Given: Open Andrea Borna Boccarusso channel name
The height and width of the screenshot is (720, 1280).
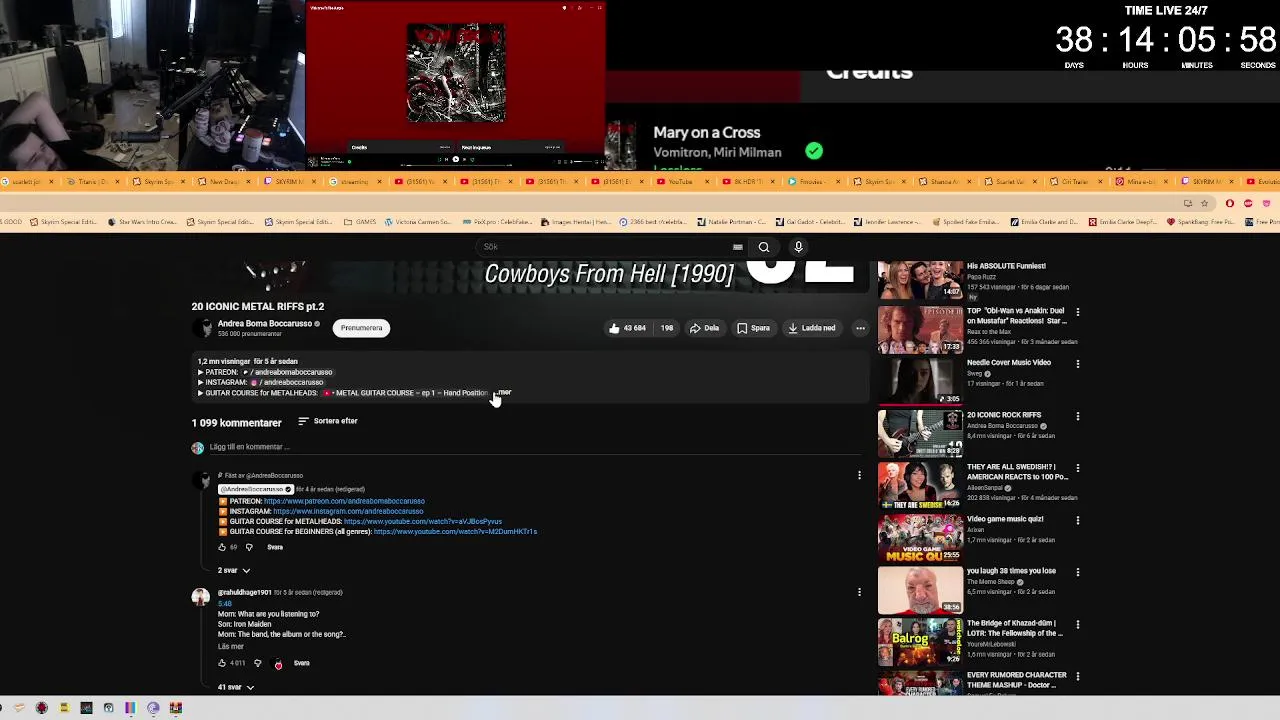Looking at the screenshot, I should (x=265, y=324).
